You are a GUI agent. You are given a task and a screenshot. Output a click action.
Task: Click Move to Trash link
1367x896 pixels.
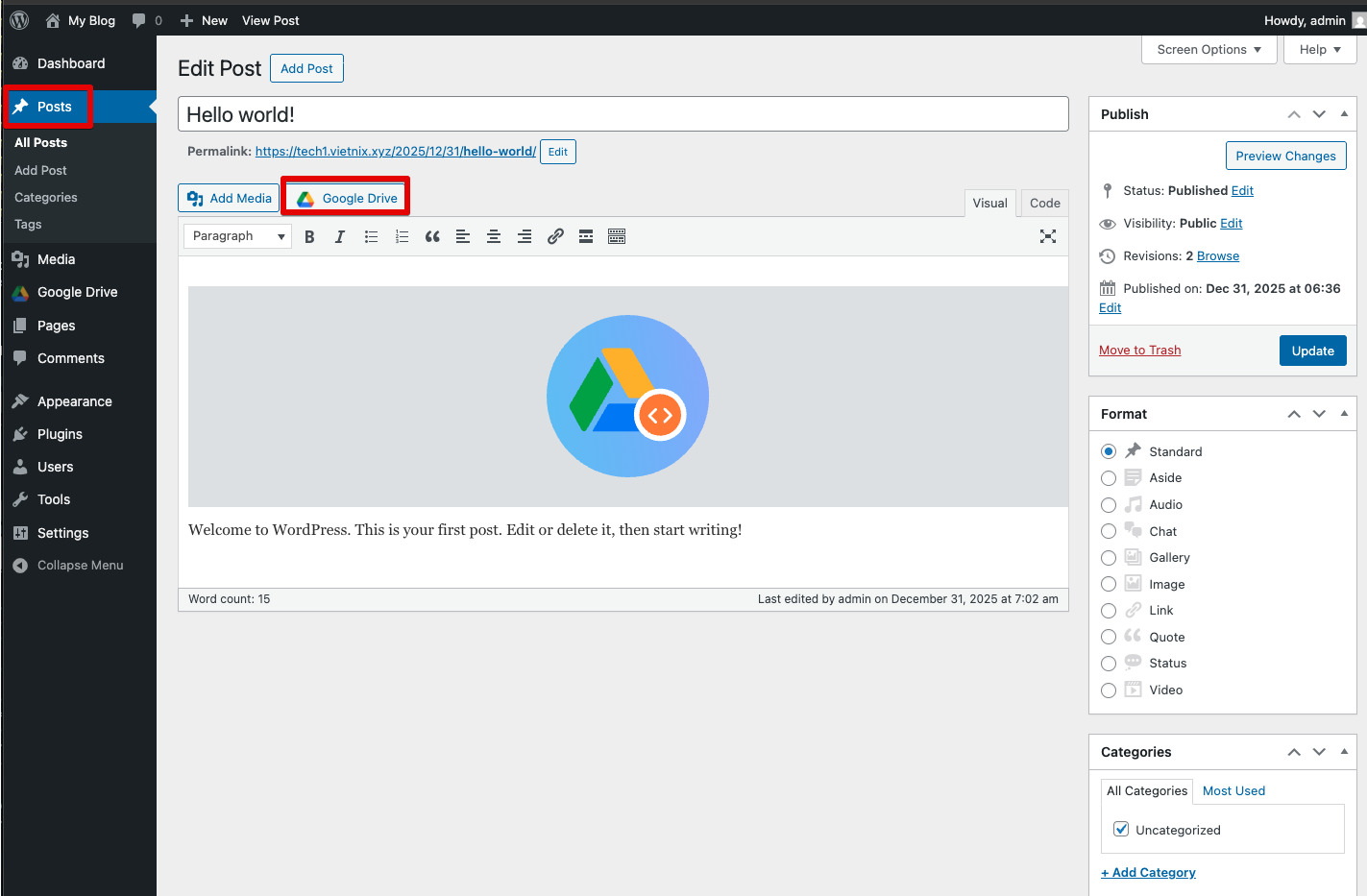(x=1139, y=351)
